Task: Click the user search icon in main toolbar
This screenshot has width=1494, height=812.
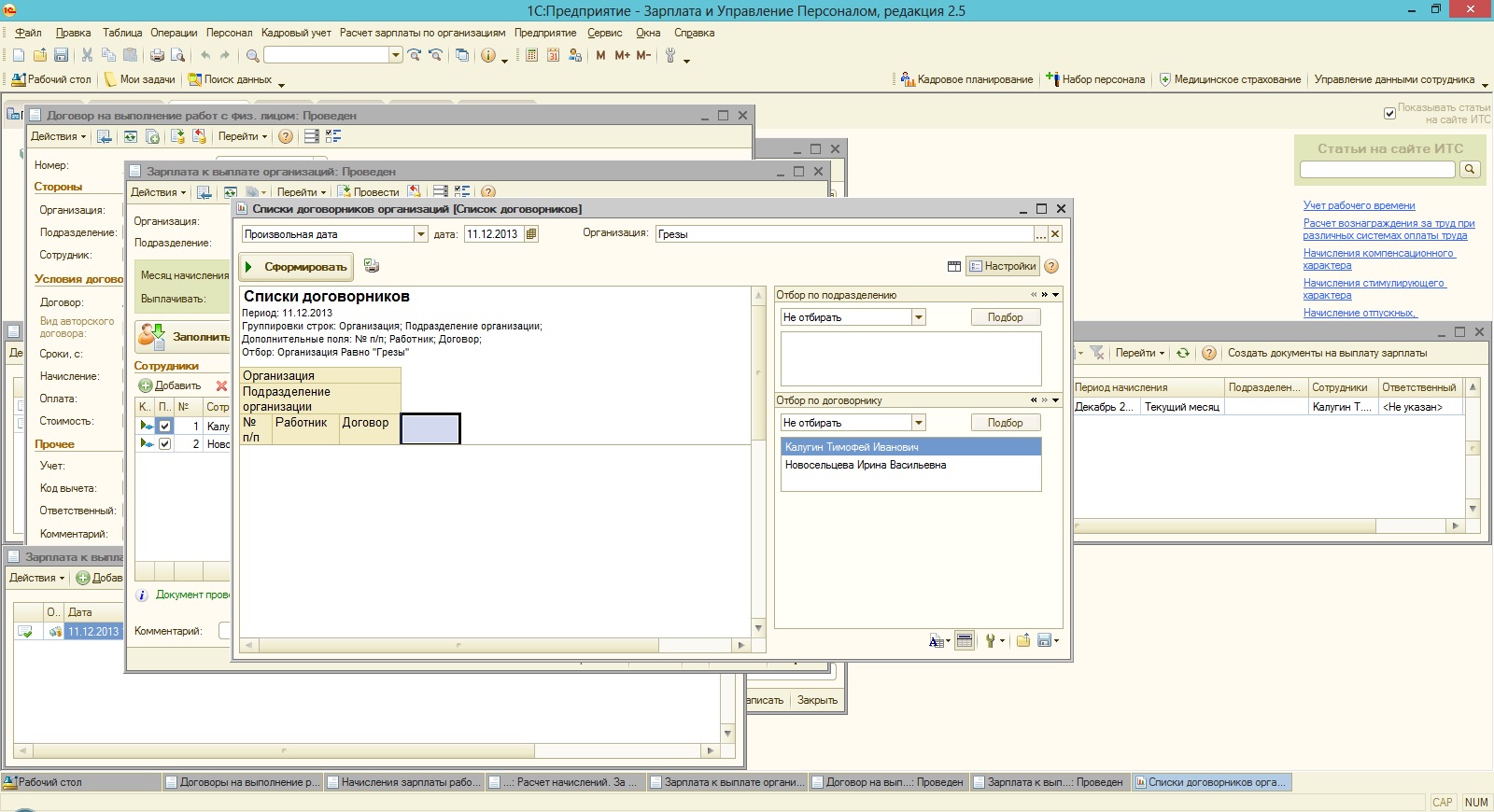Action: (x=575, y=56)
